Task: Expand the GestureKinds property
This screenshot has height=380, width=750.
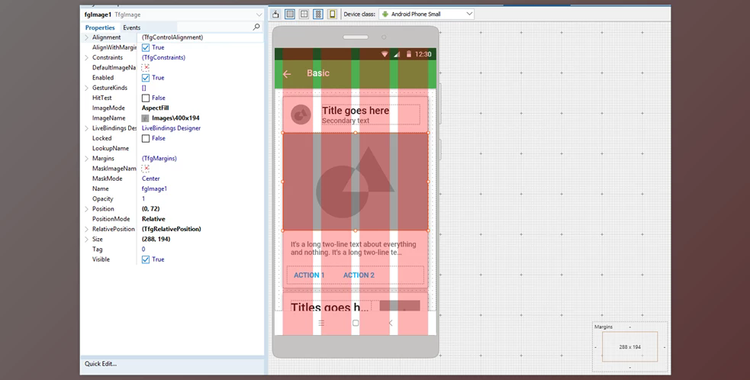Action: point(87,88)
